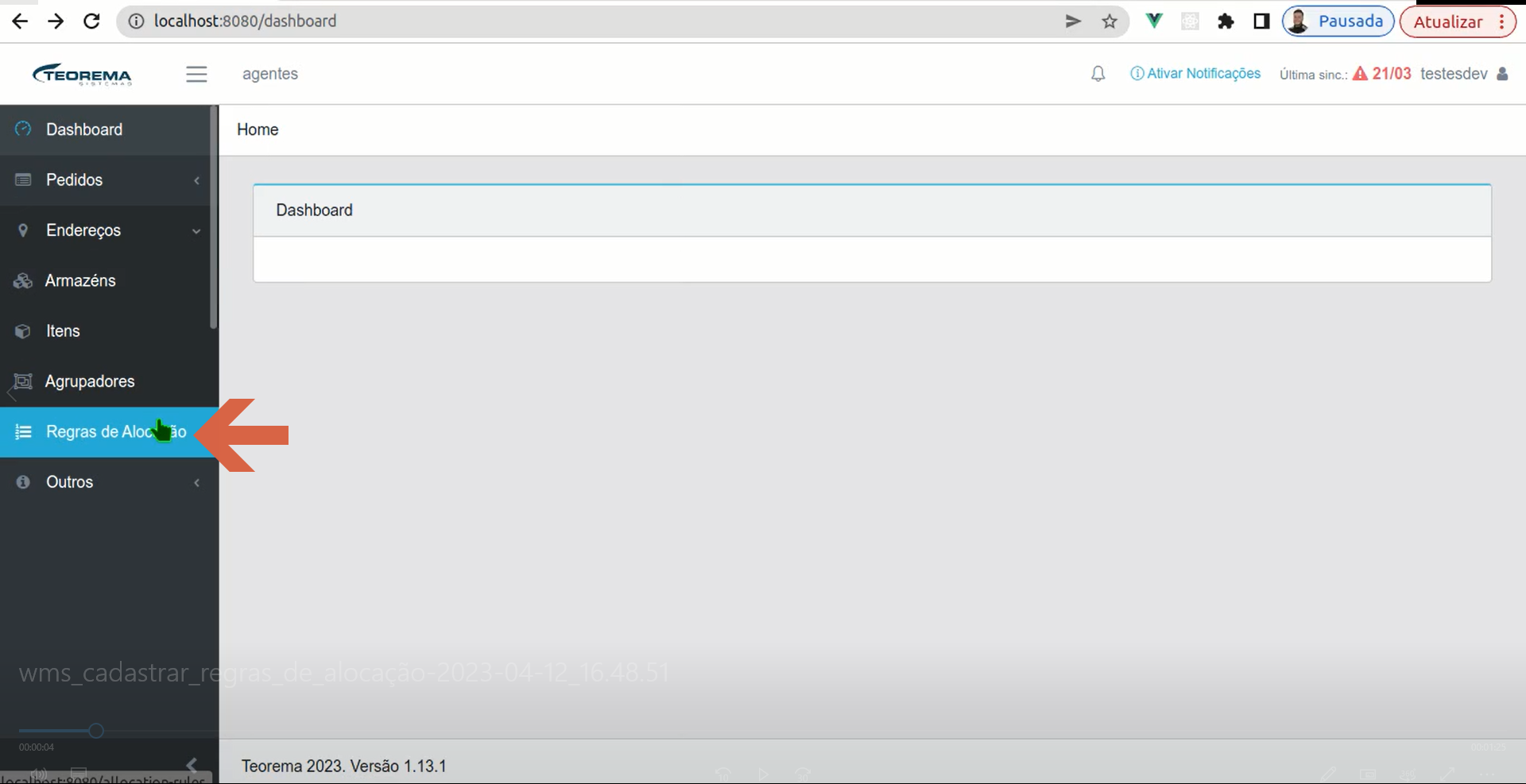Click the Armazéns boxes icon
Screen dimensions: 1526x784
click(23, 280)
